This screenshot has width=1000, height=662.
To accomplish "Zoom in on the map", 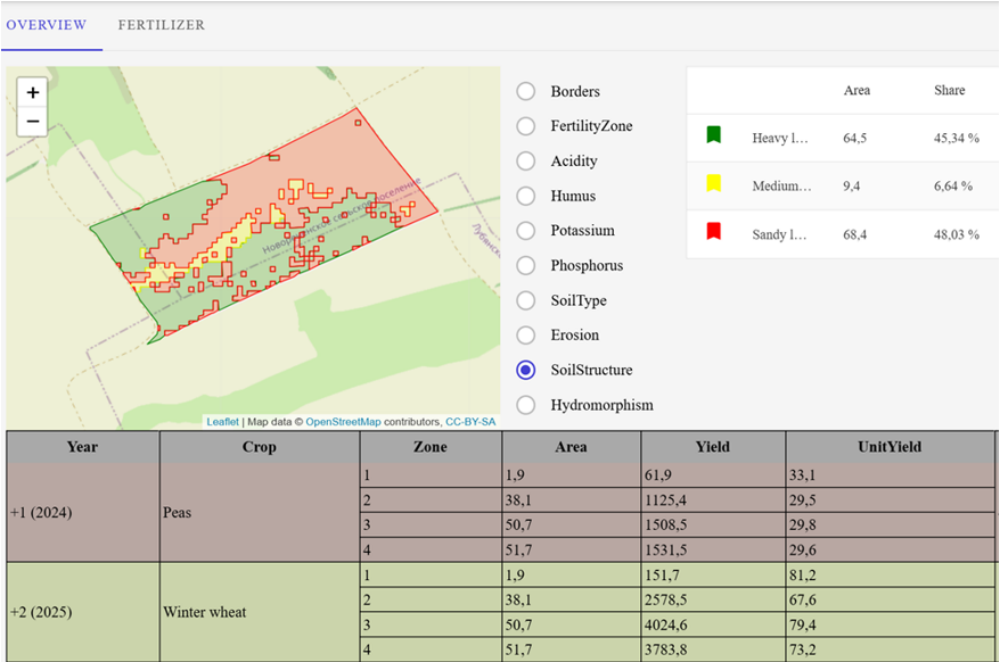I will pyautogui.click(x=33, y=93).
